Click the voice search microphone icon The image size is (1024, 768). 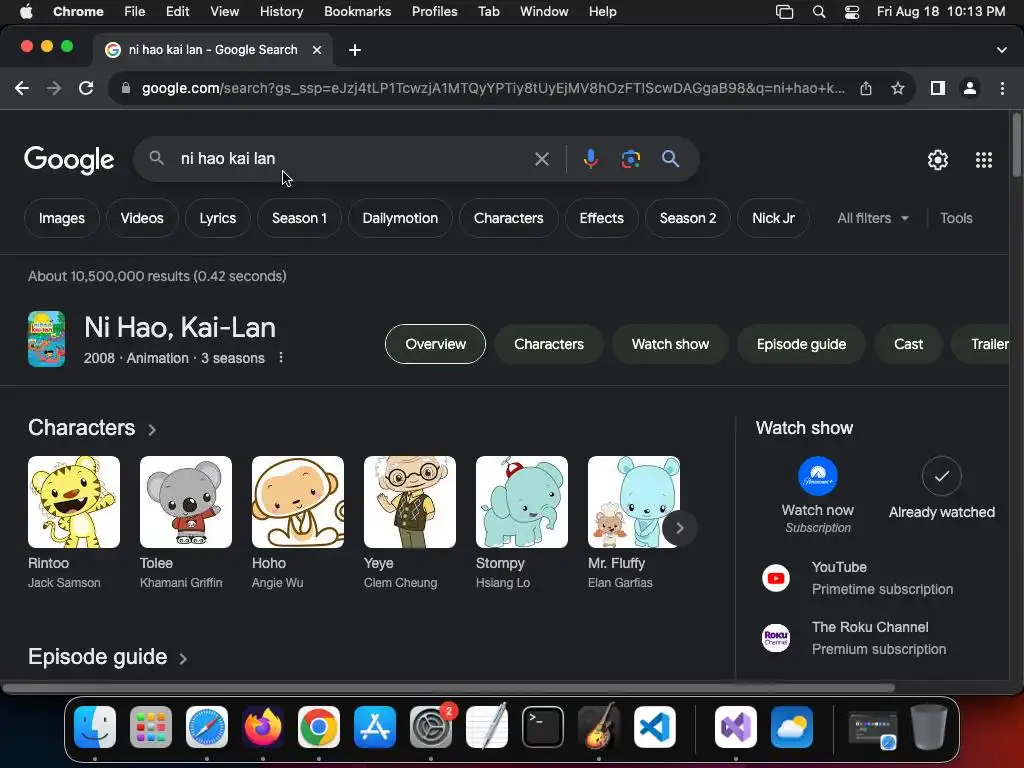pyautogui.click(x=590, y=159)
